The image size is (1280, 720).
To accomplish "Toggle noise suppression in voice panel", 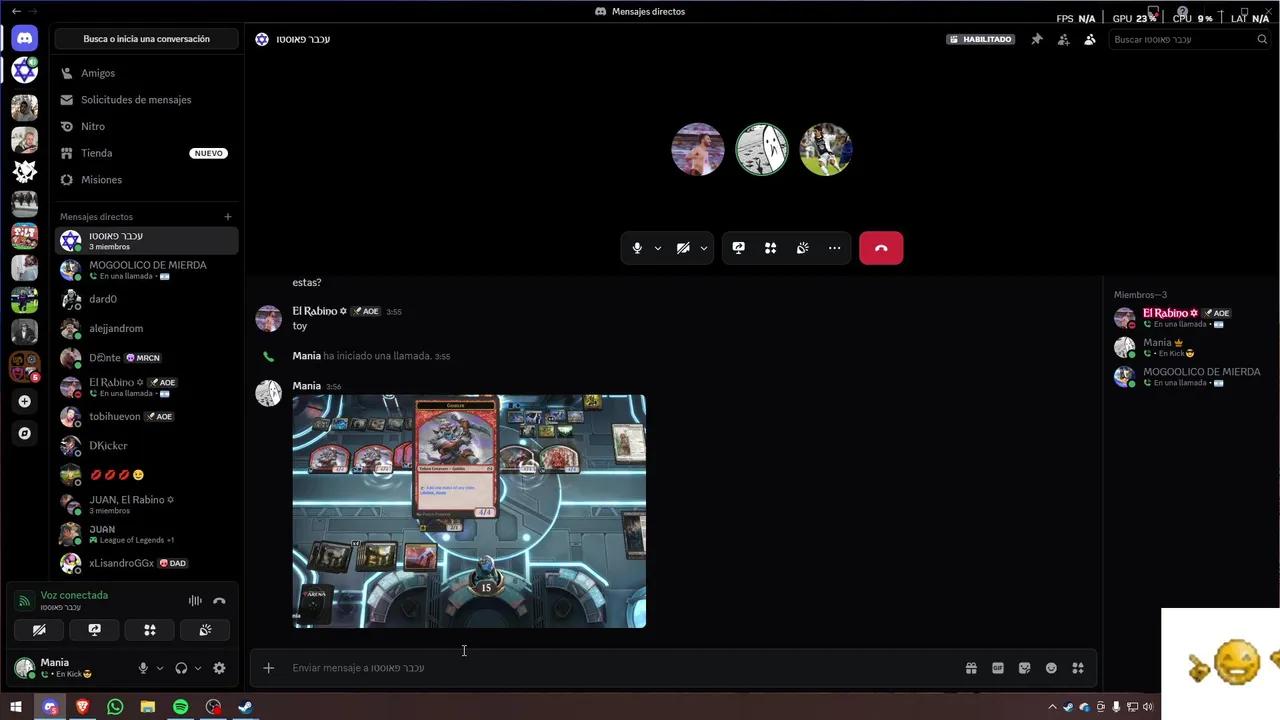I will 195,601.
